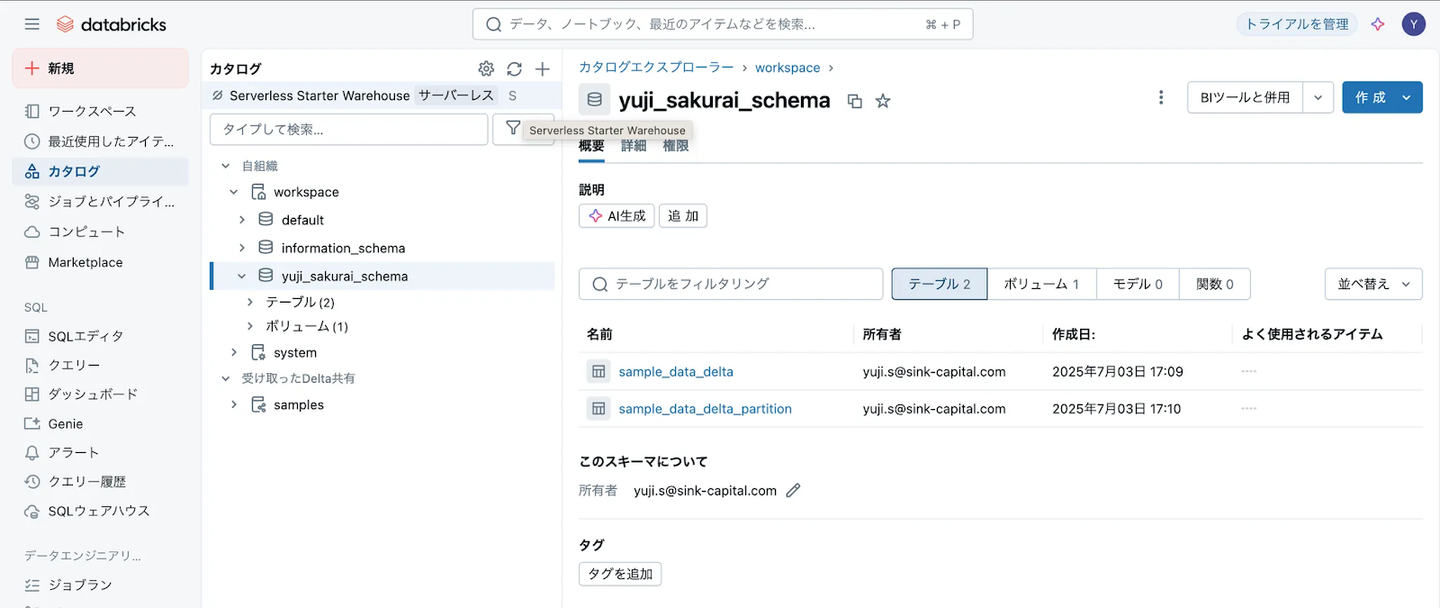Expand the information_schema node
Viewport: 1440px width, 608px height.
click(242, 248)
